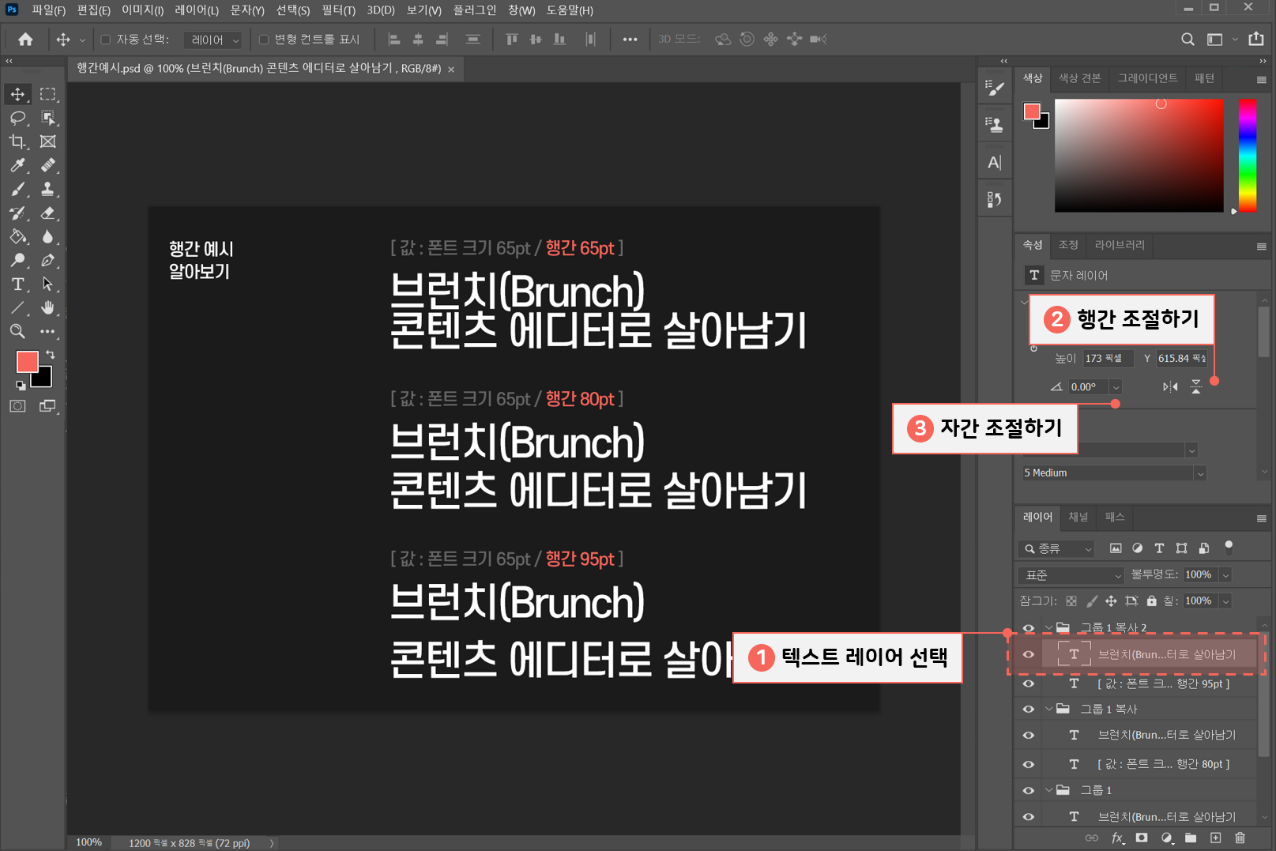Open Brush Settings panel icon
Screen dimensions: 1276x851
pos(994,89)
